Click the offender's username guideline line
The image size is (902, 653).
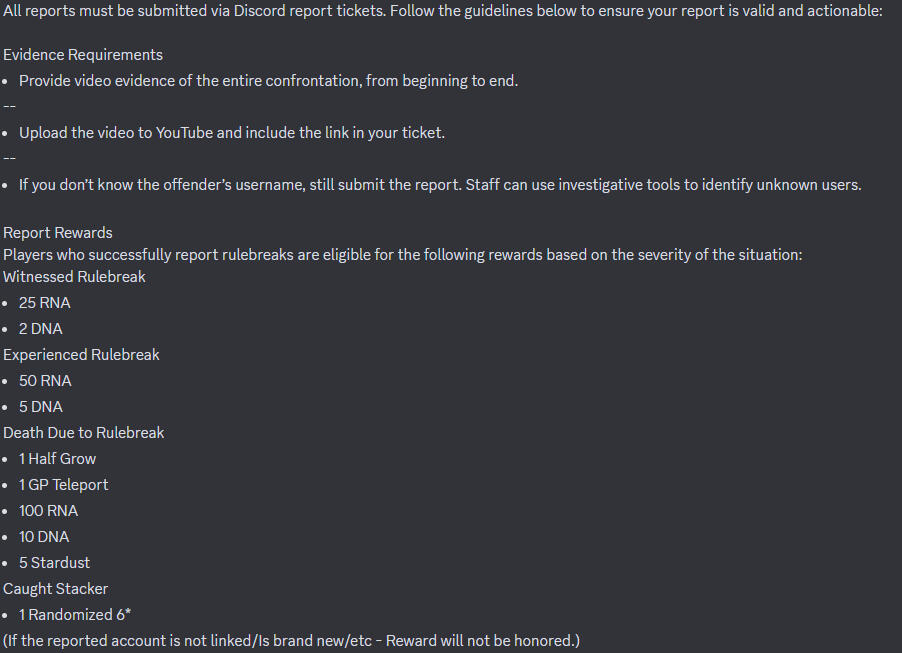pyautogui.click(x=440, y=185)
